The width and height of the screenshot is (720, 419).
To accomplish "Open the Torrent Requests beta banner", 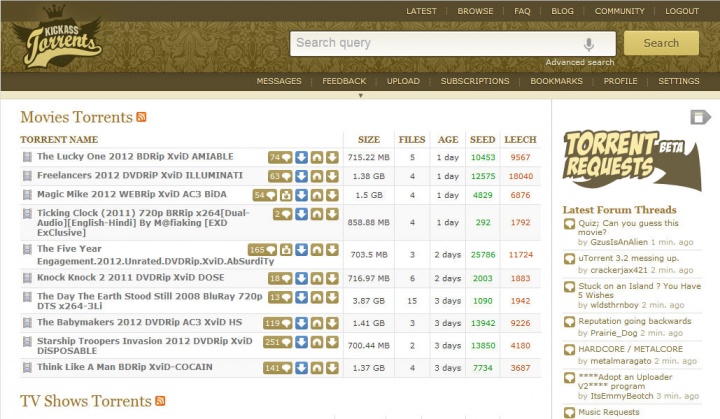I will tap(632, 161).
